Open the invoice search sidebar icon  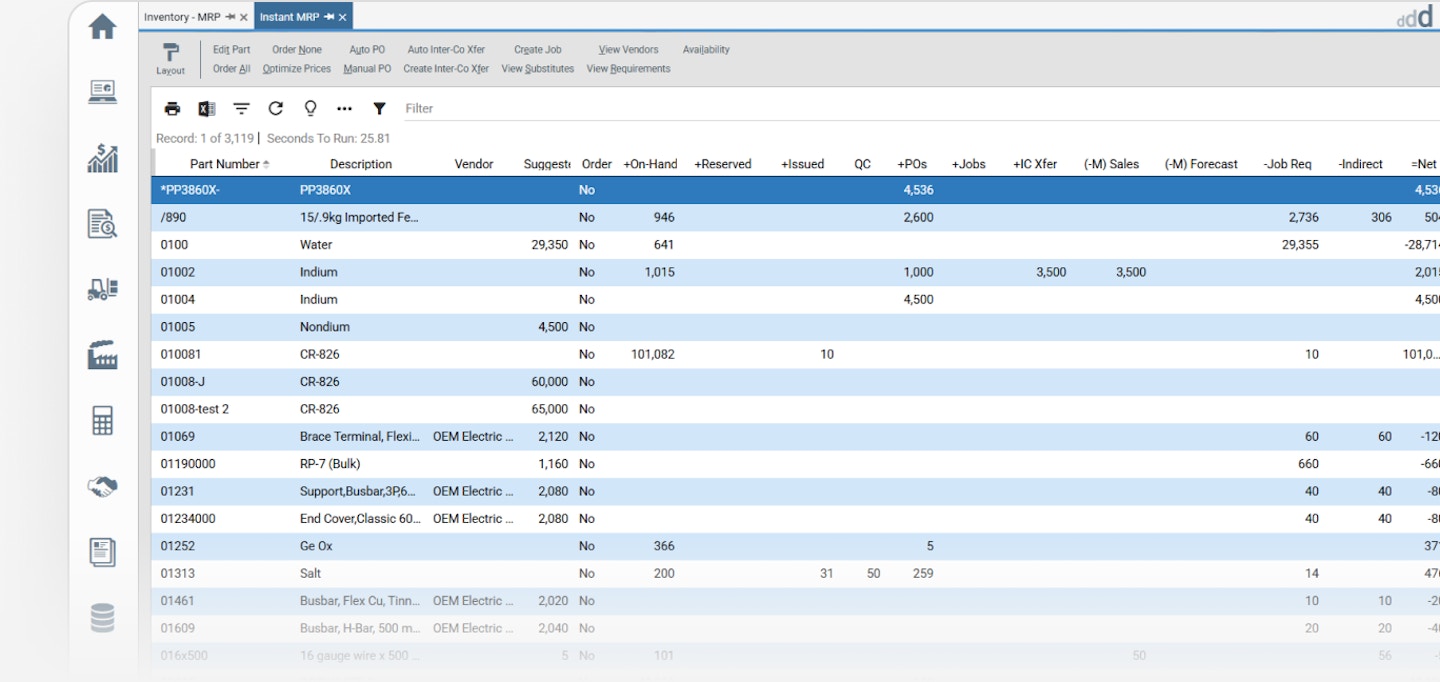click(x=103, y=223)
